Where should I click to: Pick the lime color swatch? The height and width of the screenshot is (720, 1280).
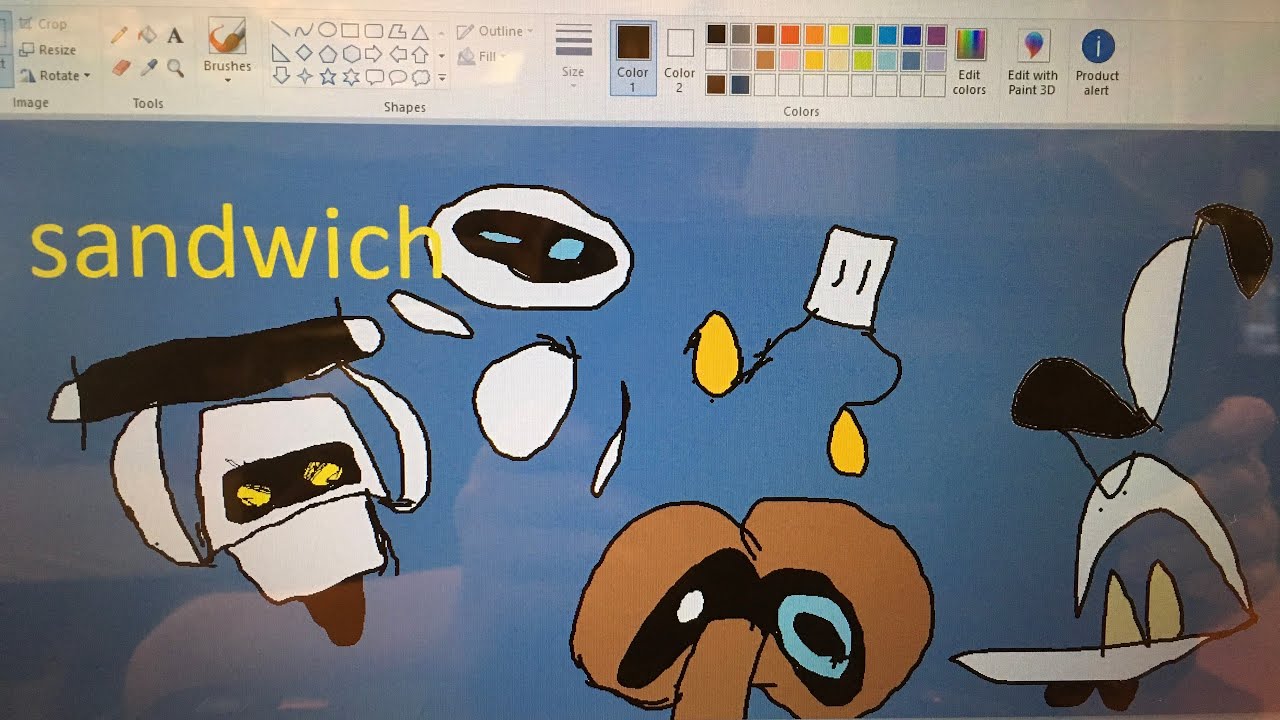tap(863, 60)
